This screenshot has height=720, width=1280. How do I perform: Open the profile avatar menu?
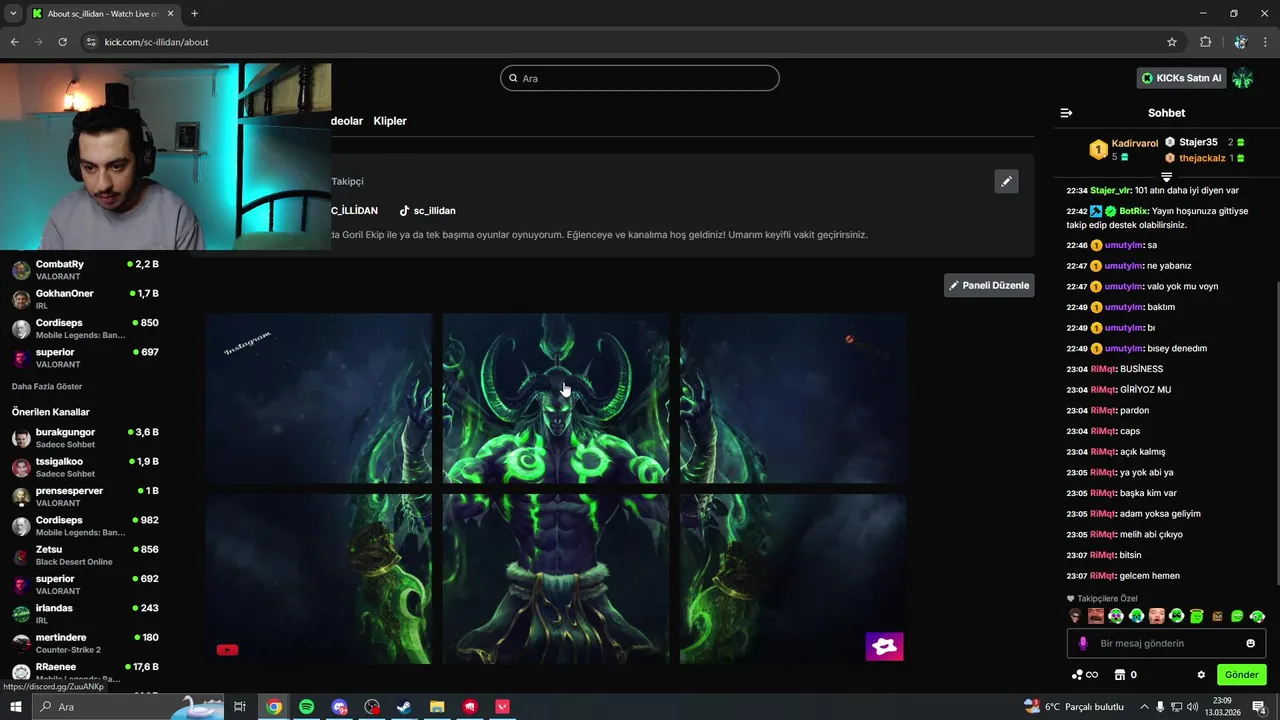(1242, 78)
